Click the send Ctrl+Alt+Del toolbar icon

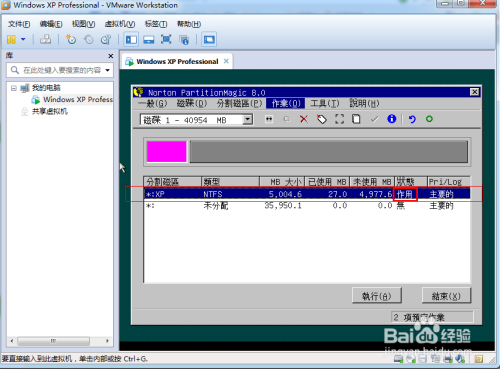(x=46, y=39)
